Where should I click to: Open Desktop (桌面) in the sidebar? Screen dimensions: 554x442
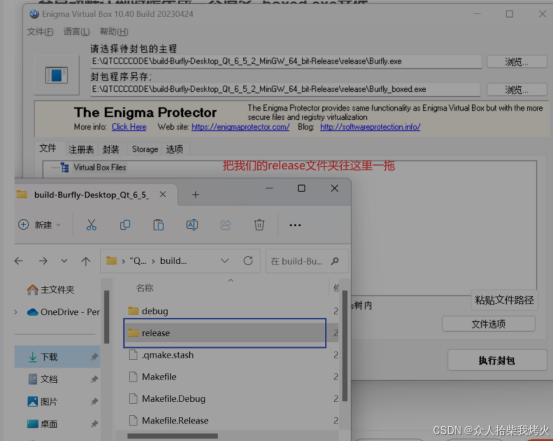click(43, 424)
